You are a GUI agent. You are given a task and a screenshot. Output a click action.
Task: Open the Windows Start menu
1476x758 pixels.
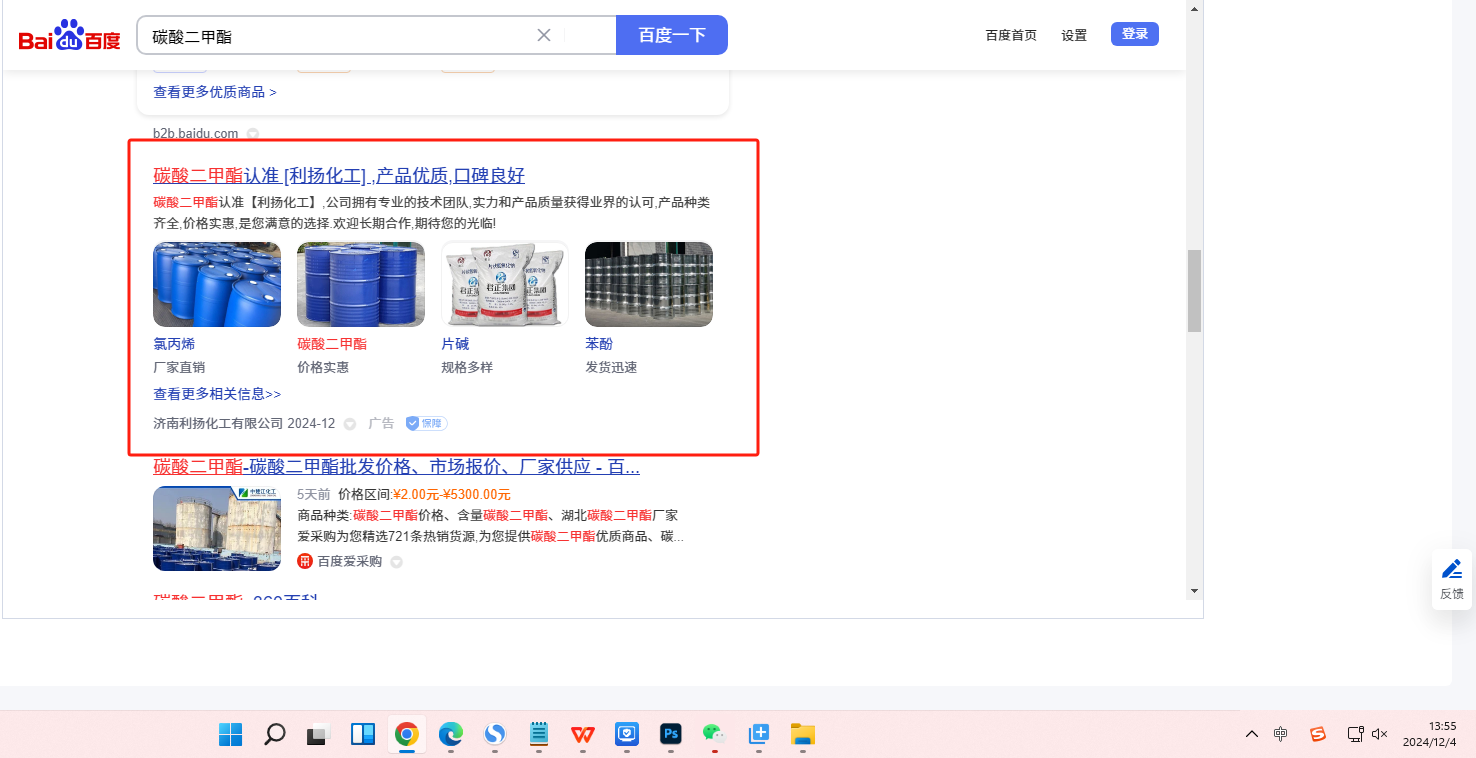pyautogui.click(x=230, y=734)
